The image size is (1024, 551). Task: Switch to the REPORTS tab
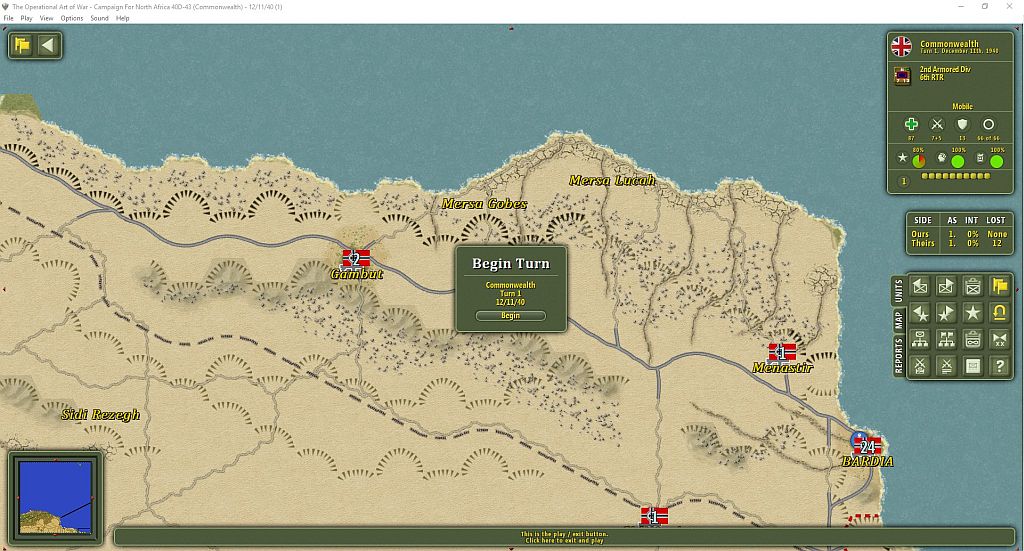pyautogui.click(x=899, y=355)
